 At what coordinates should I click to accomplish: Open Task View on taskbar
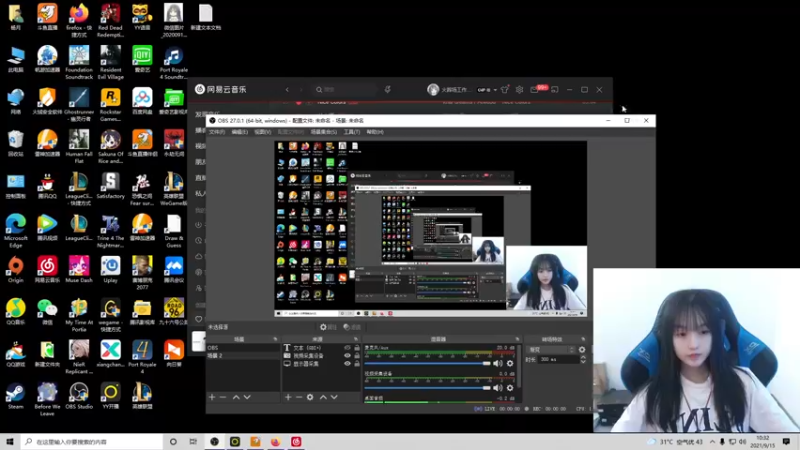(193, 442)
